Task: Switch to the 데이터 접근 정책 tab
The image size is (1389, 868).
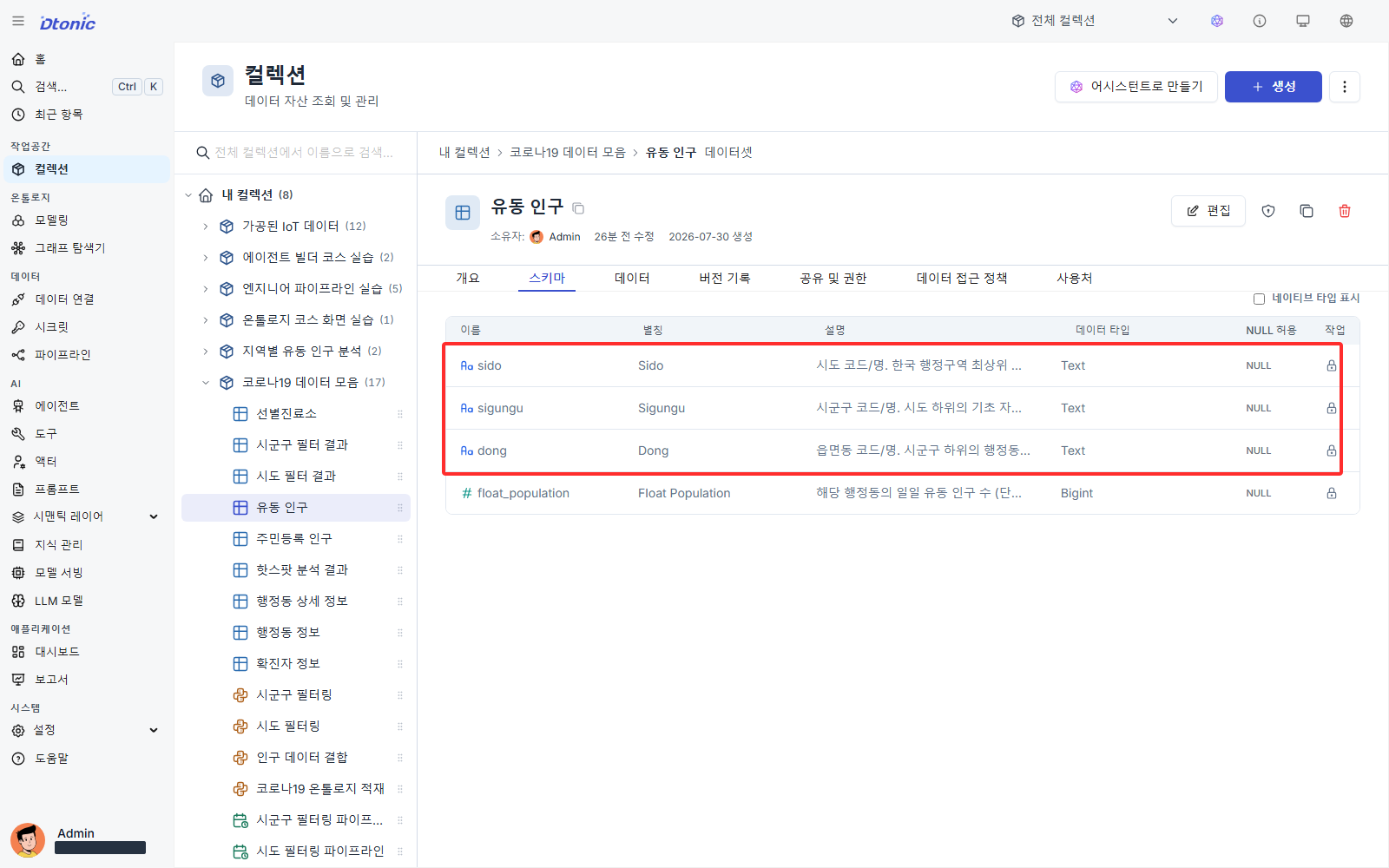Action: pyautogui.click(x=962, y=278)
